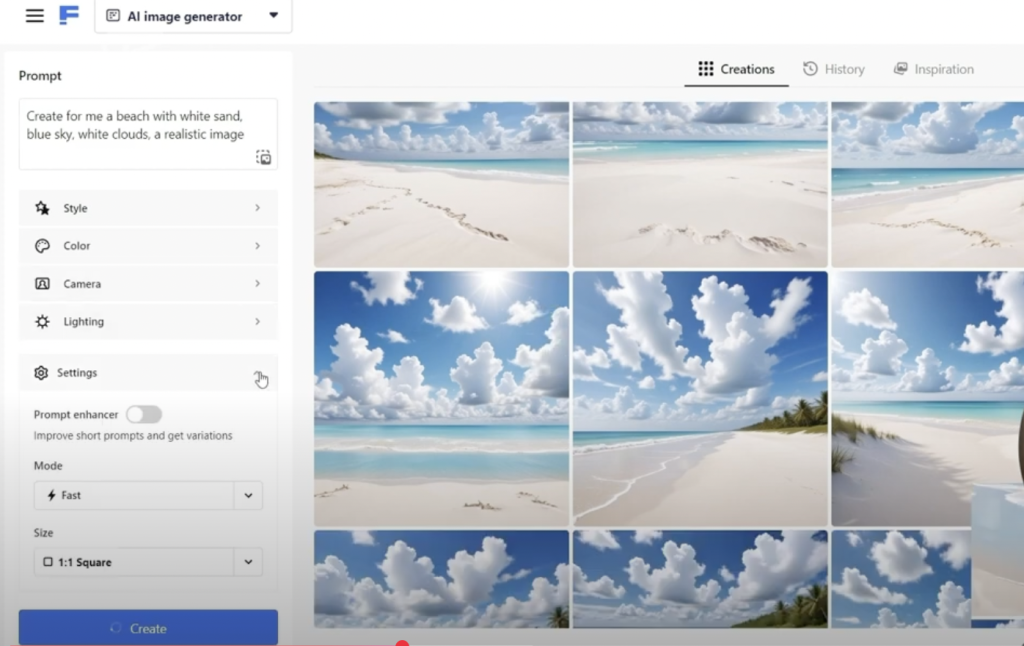Image resolution: width=1024 pixels, height=646 pixels.
Task: Click the Lighting sun icon
Action: [x=42, y=321]
